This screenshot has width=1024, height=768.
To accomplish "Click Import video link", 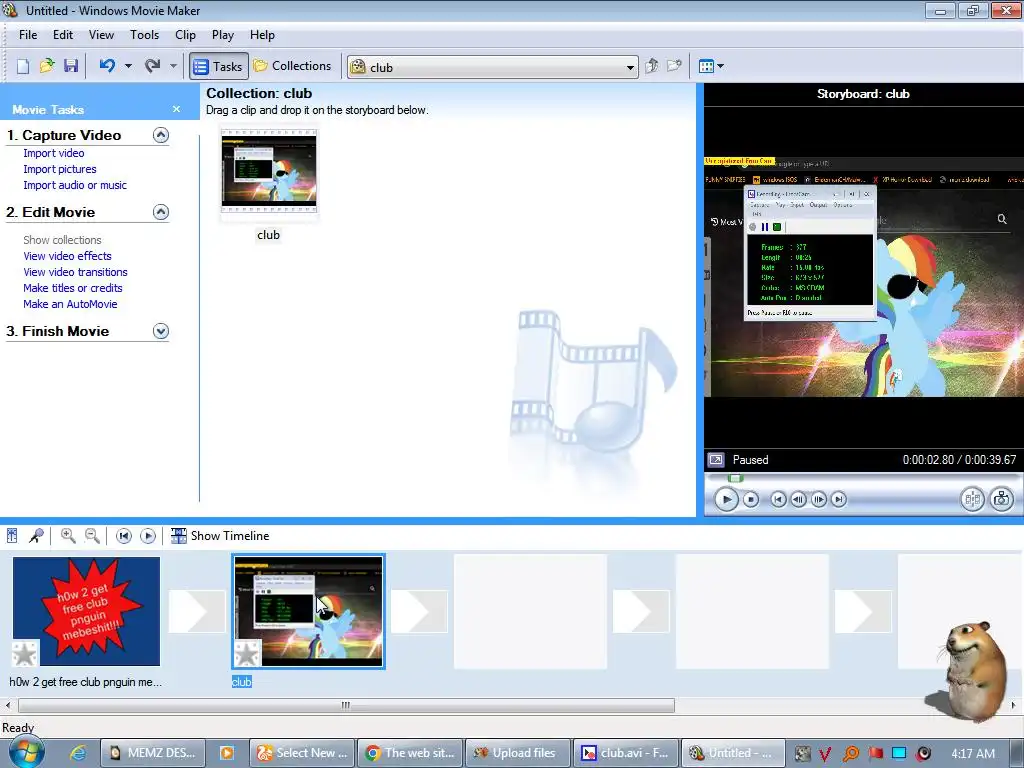I will click(54, 153).
